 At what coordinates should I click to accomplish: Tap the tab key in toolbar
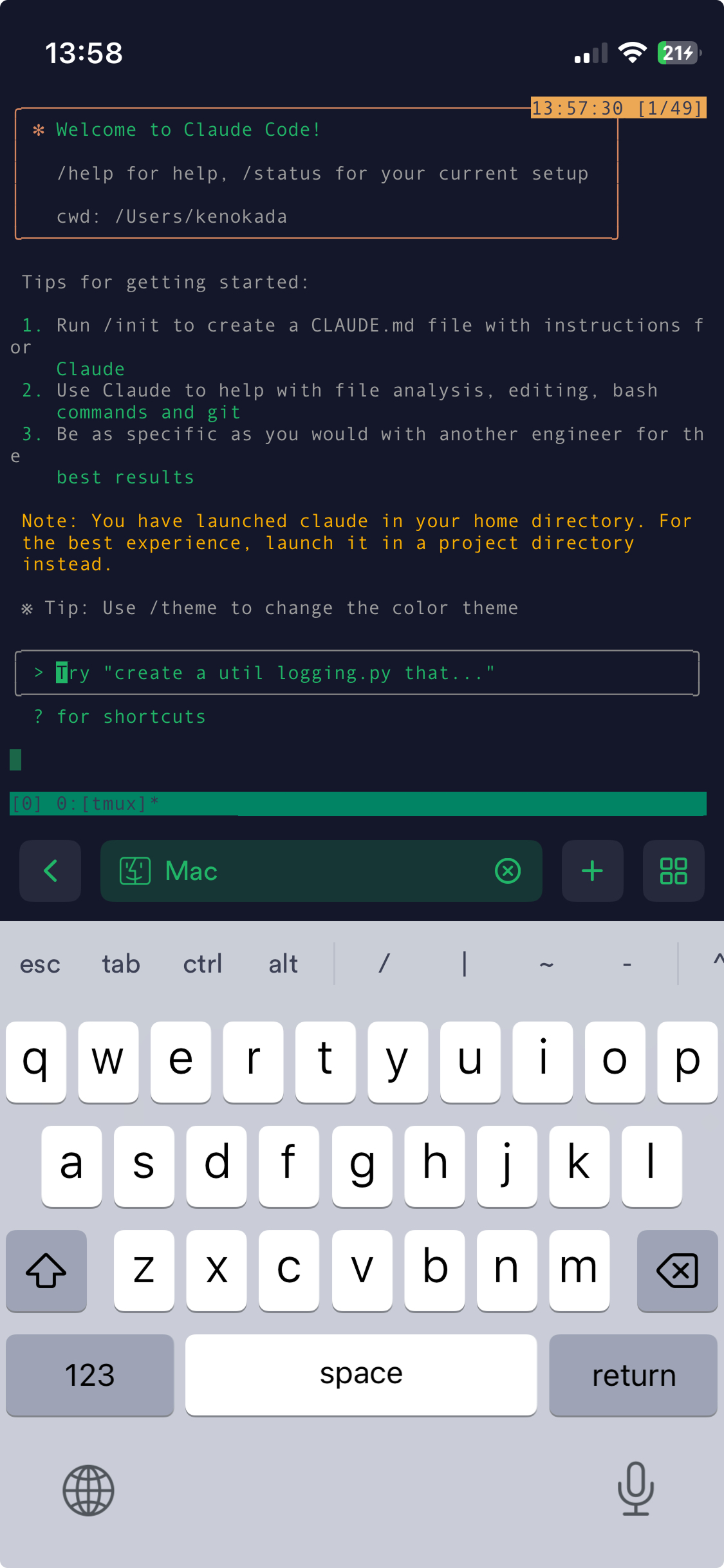point(121,964)
